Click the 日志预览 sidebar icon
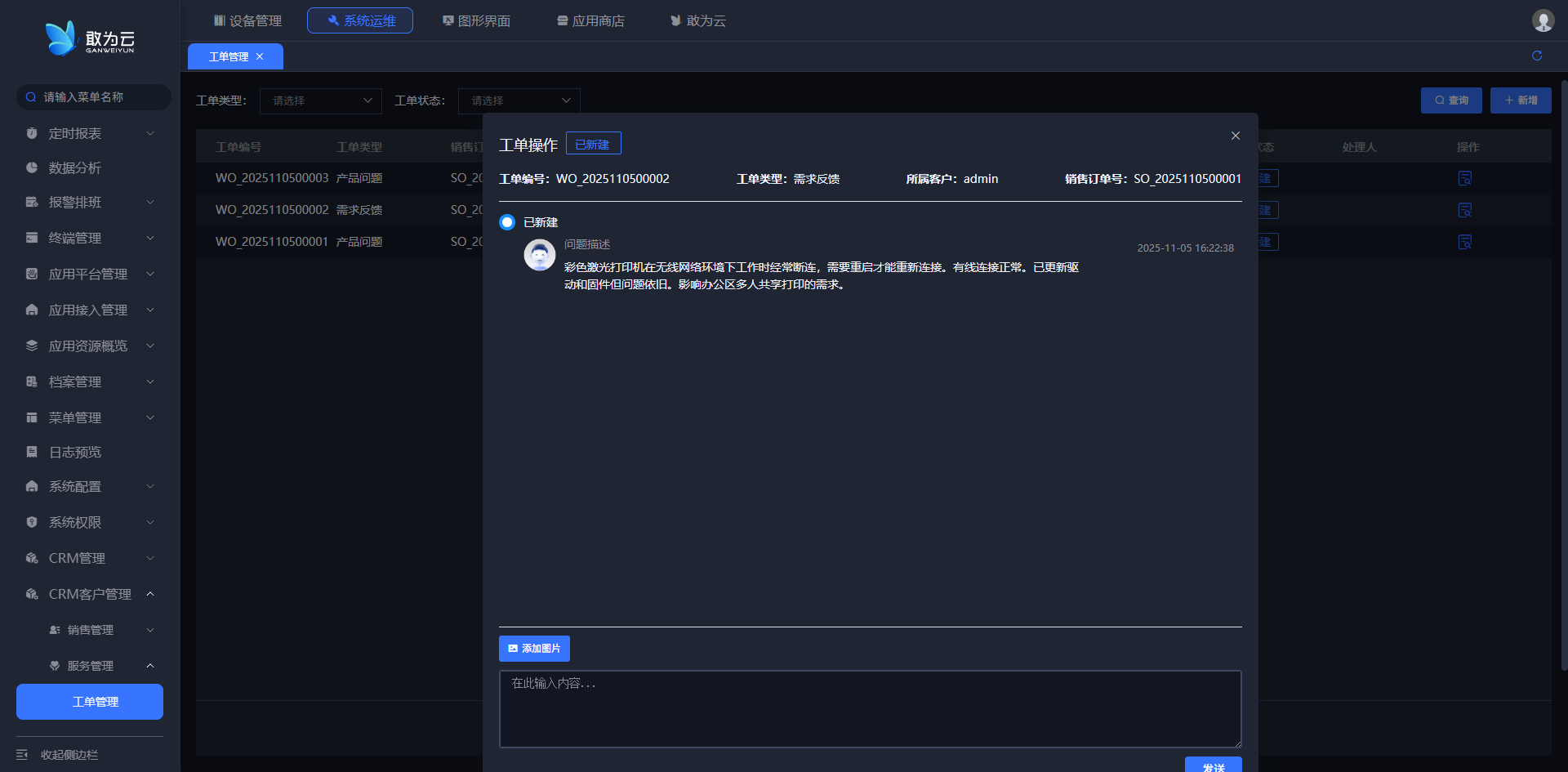The height and width of the screenshot is (772, 1568). [x=32, y=452]
